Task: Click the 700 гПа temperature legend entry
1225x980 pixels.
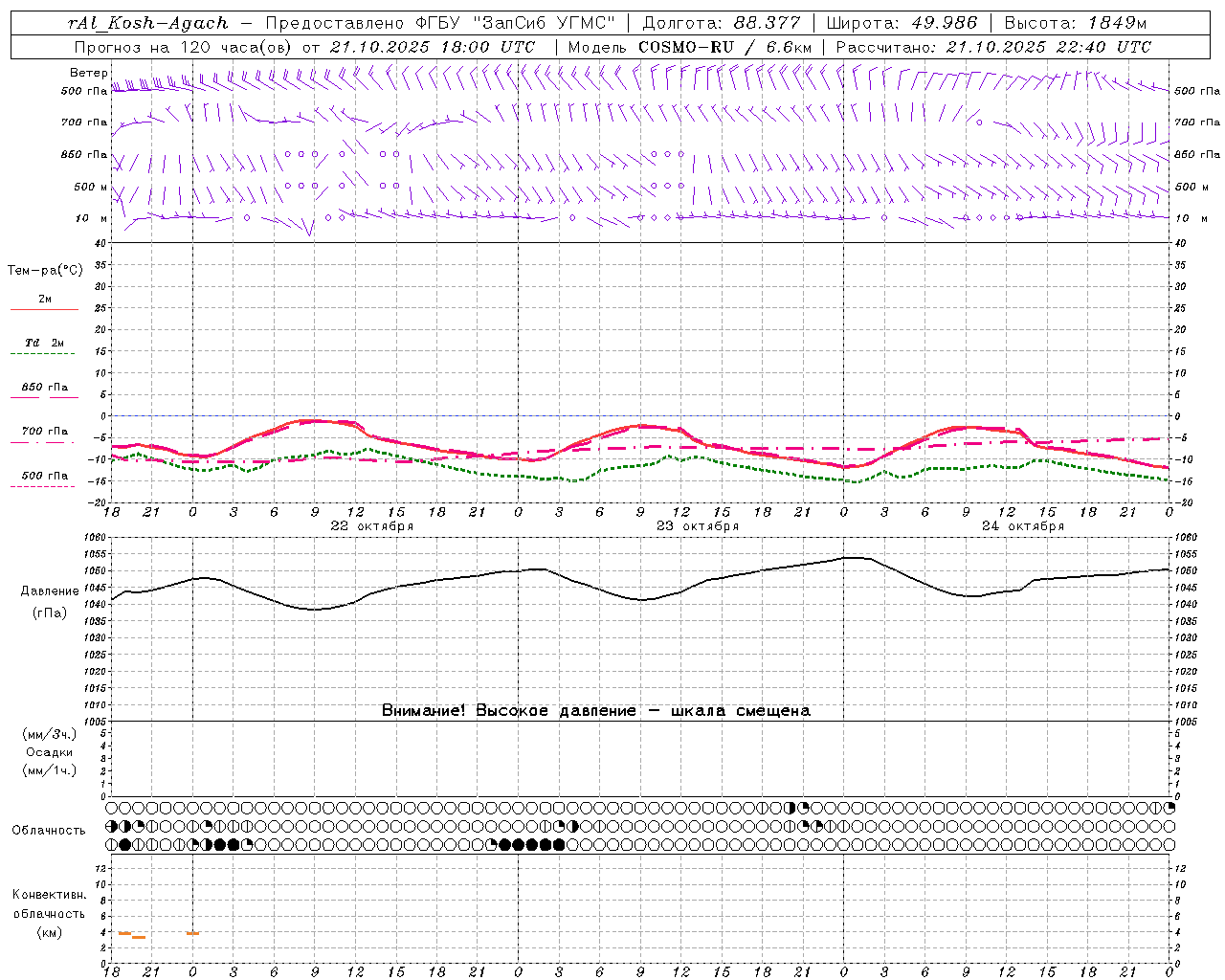Action: (45, 432)
